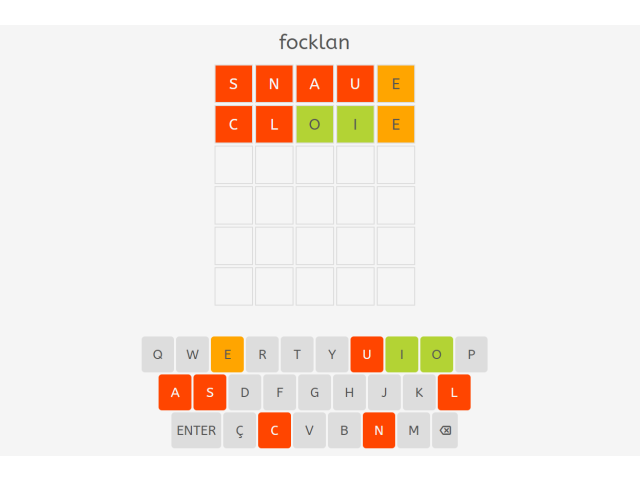Click the red U key on keyboard
Image resolution: width=640 pixels, height=480 pixels.
click(367, 354)
